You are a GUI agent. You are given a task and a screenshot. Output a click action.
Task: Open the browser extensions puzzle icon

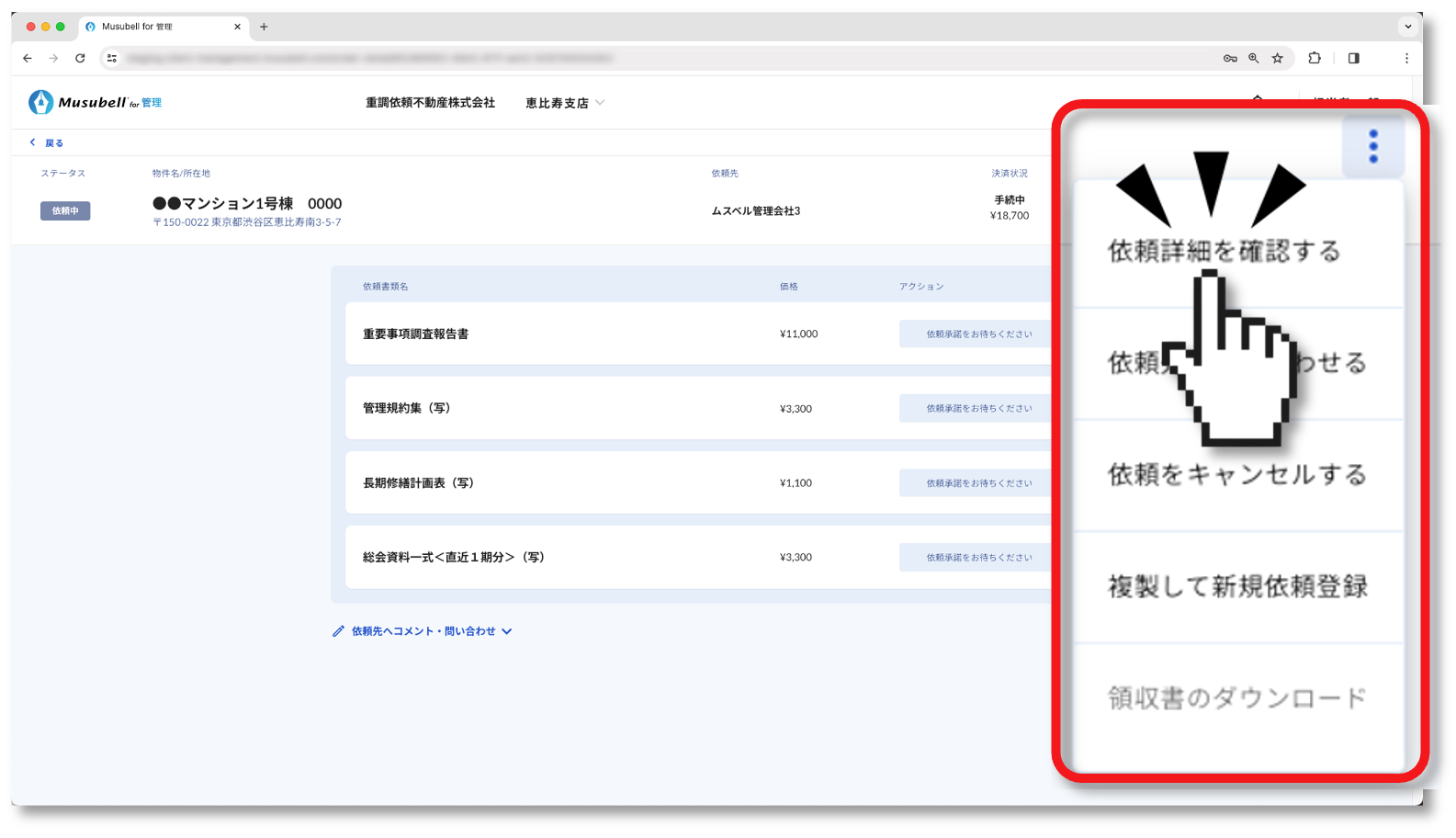(x=1315, y=58)
